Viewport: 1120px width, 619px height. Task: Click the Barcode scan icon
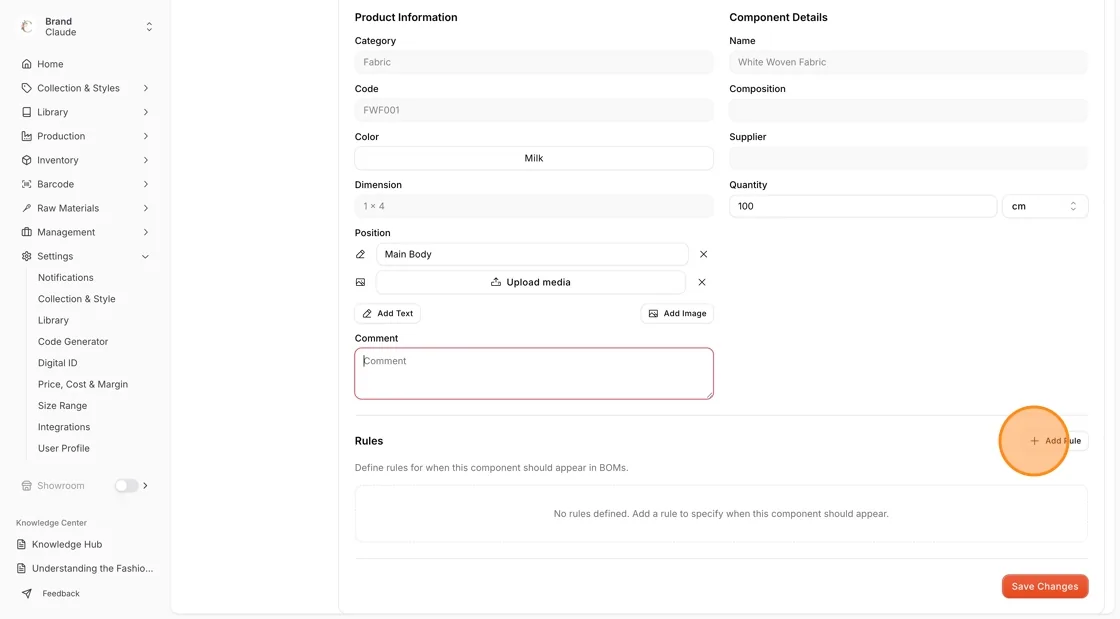26,184
